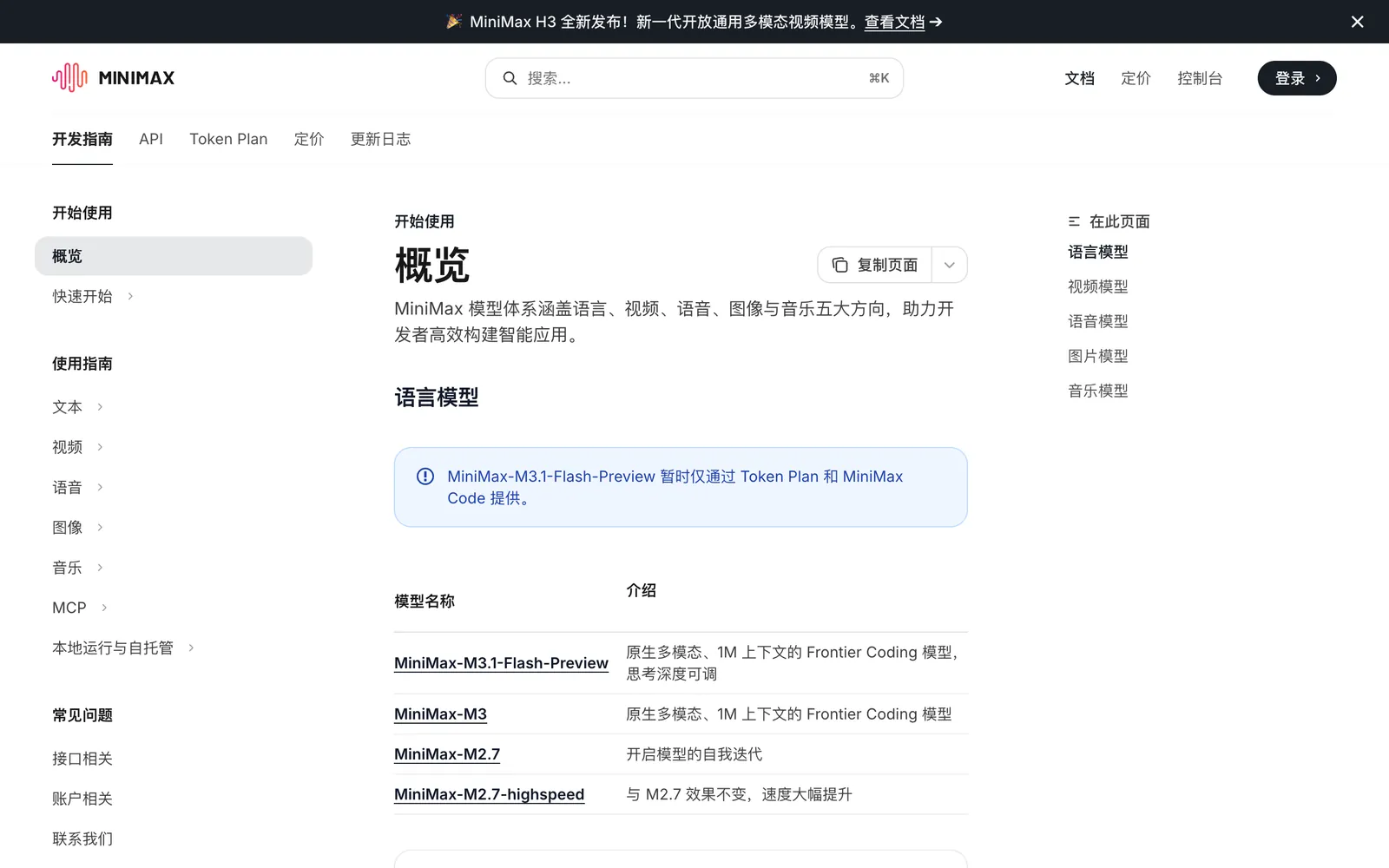Jump to 视频模型 in page contents

point(1098,286)
